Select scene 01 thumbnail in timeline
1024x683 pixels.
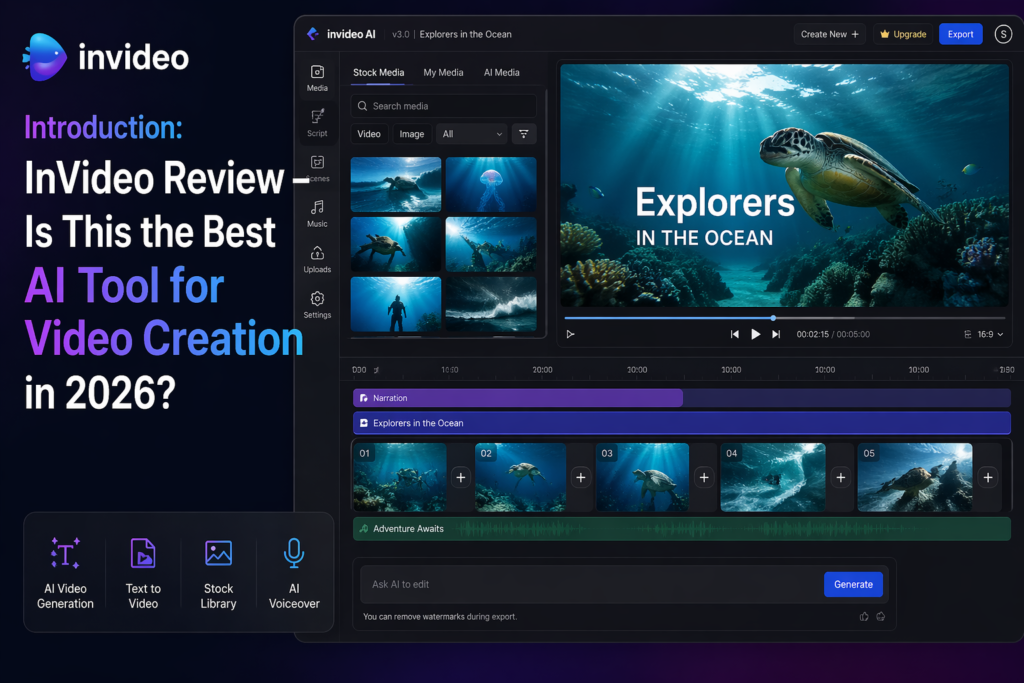(400, 477)
